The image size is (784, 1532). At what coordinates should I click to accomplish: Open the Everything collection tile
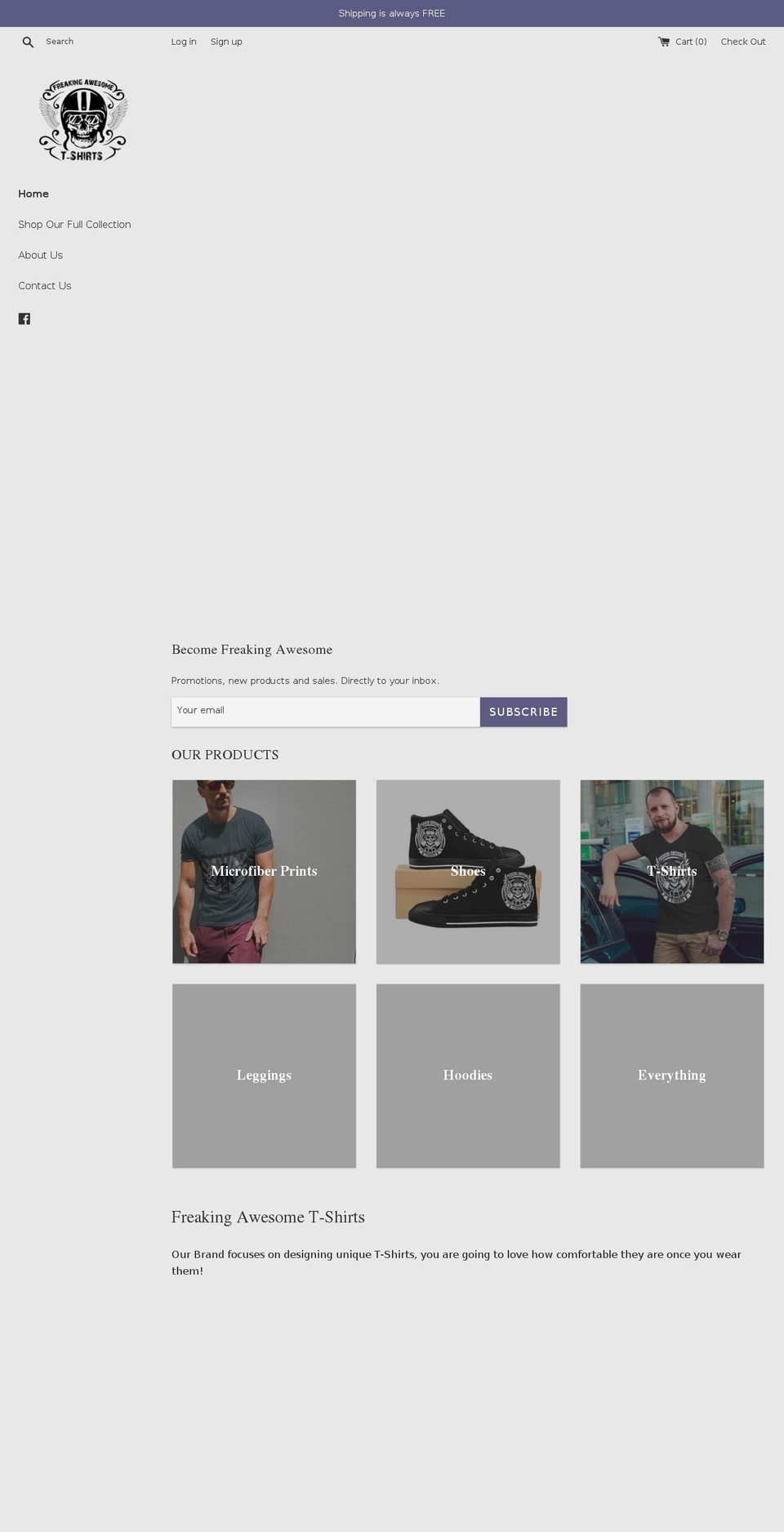pos(672,1076)
